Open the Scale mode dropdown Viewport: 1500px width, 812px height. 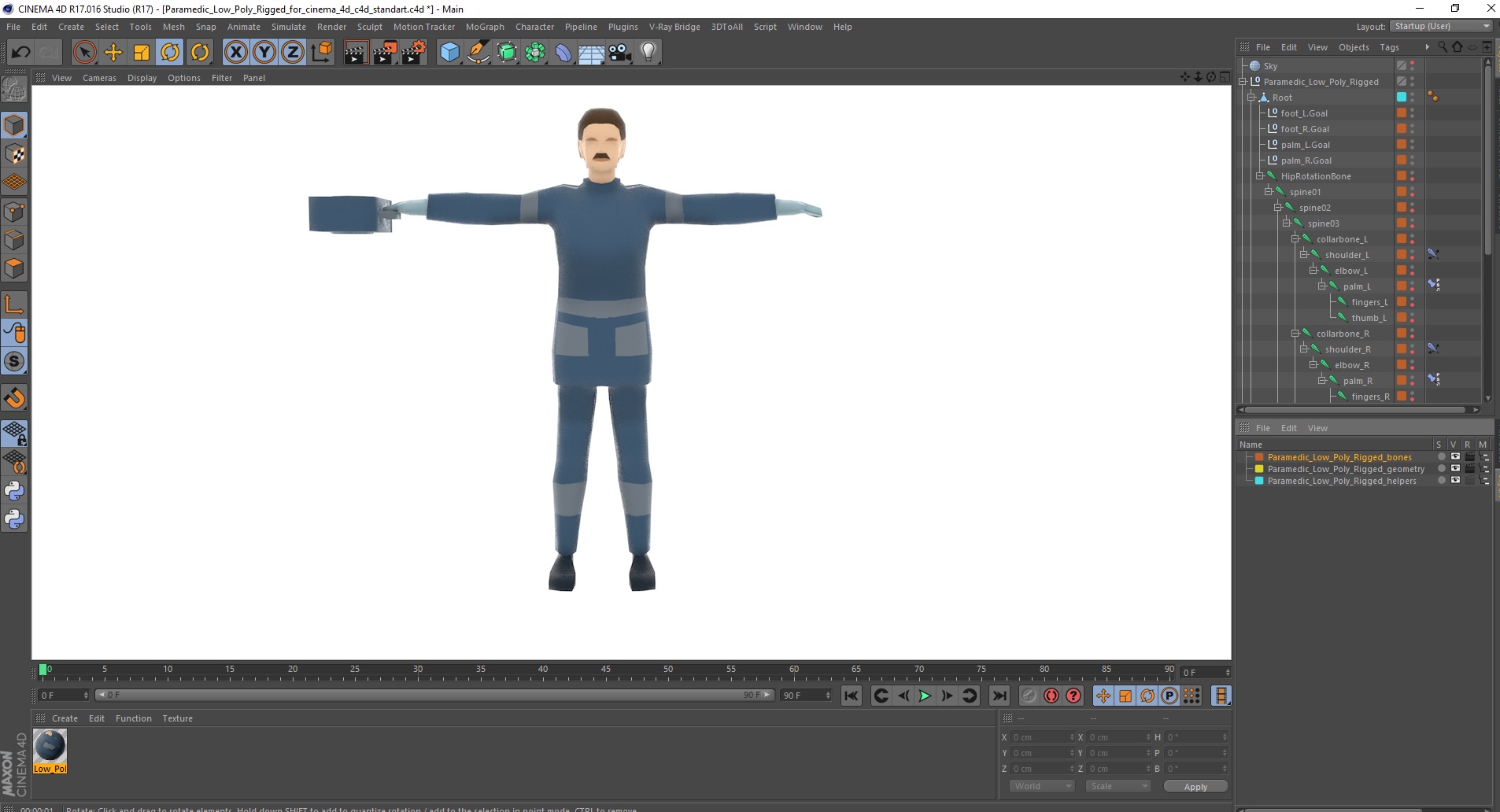click(1118, 786)
